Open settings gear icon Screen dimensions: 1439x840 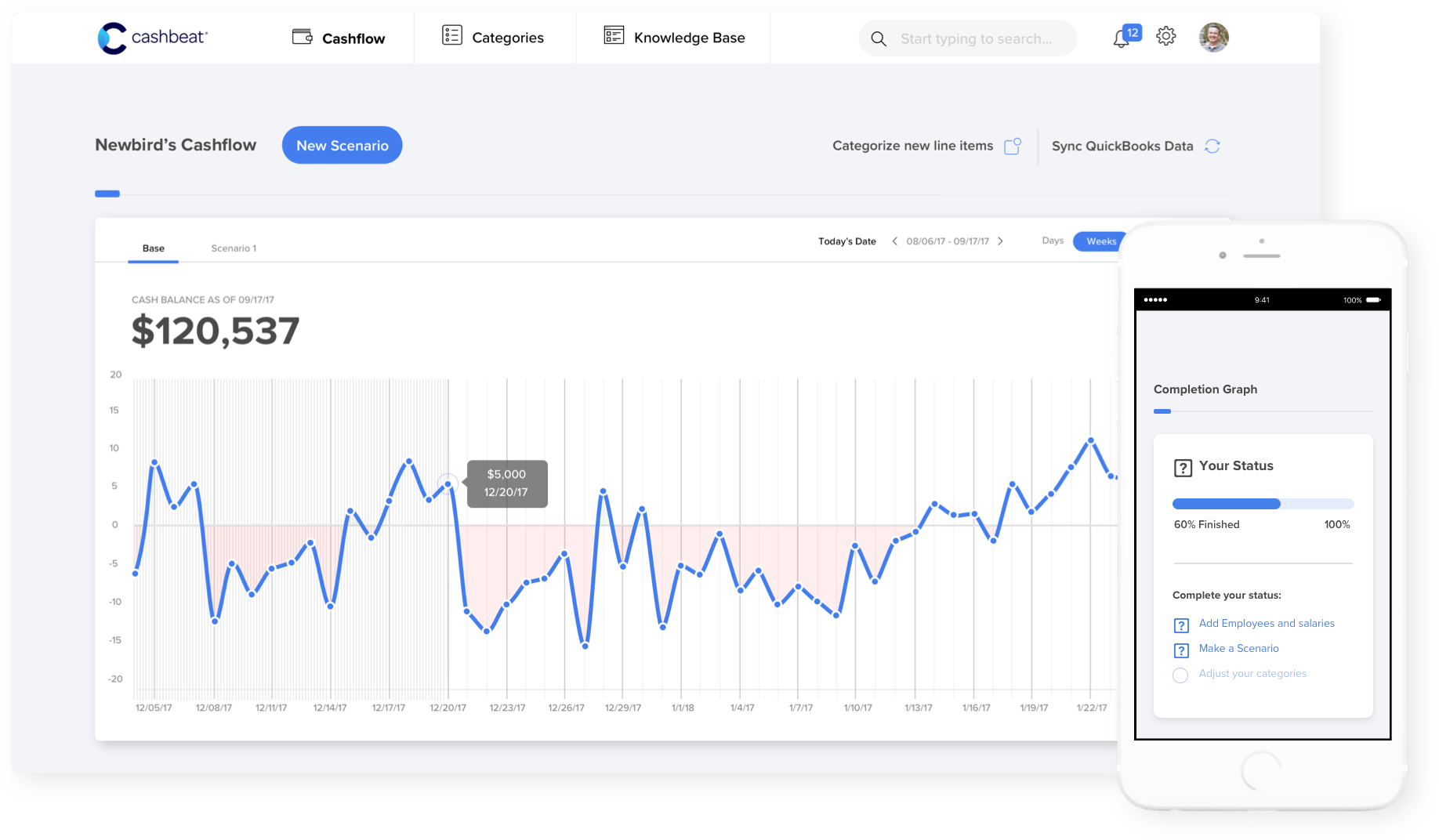(1165, 36)
